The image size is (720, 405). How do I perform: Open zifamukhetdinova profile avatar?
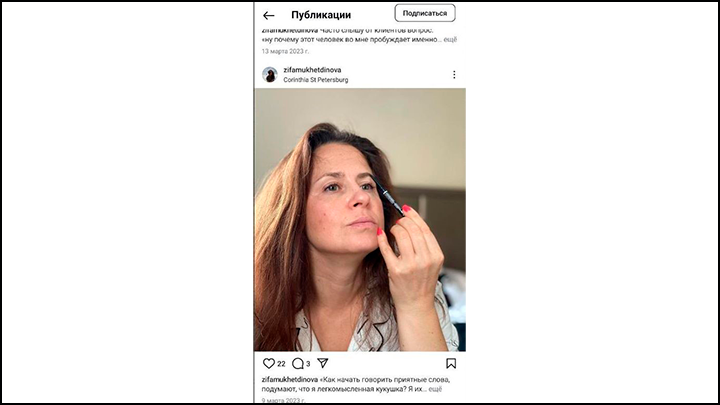point(270,74)
